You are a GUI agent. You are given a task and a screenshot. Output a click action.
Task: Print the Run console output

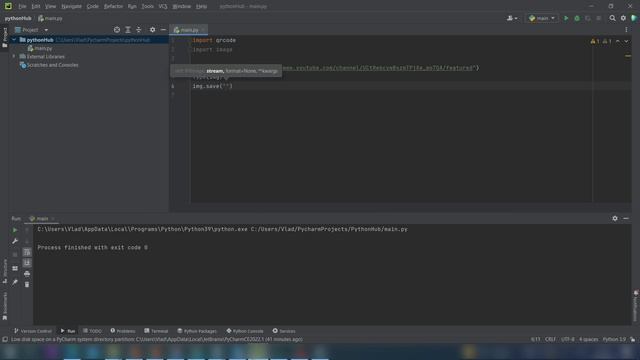click(x=27, y=274)
